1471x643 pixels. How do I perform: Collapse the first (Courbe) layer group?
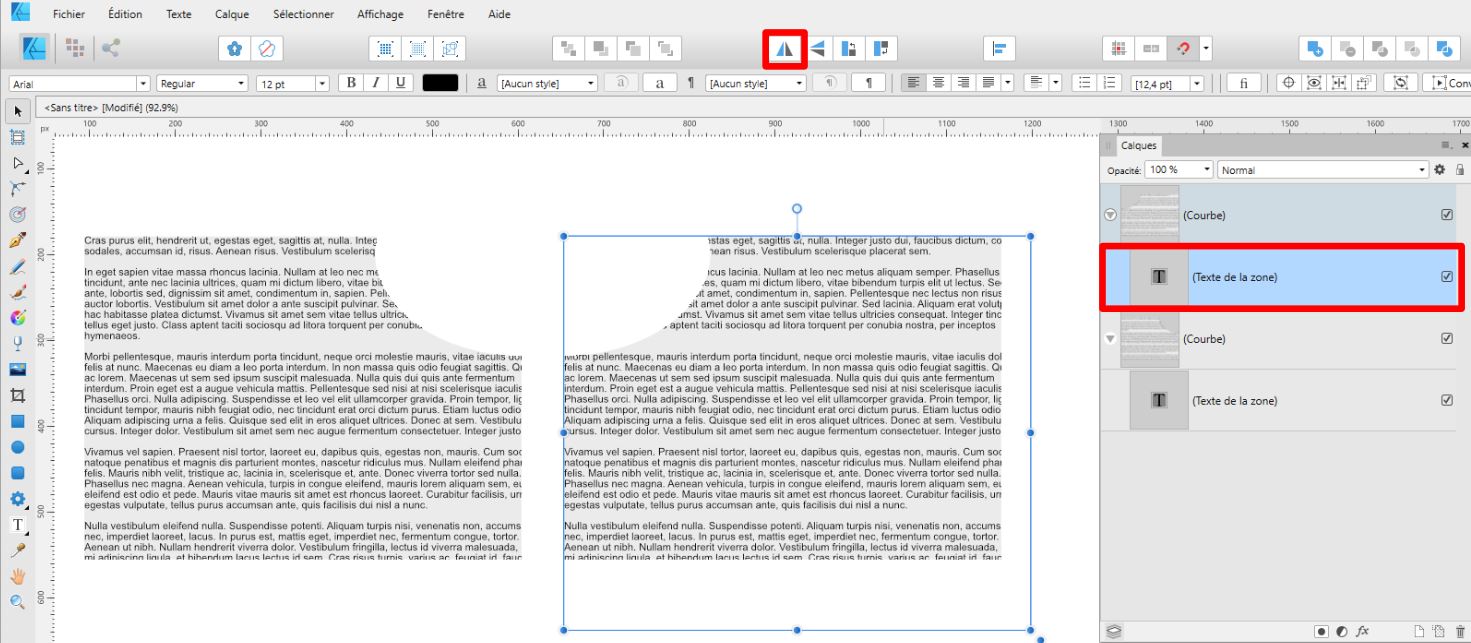click(x=1110, y=214)
